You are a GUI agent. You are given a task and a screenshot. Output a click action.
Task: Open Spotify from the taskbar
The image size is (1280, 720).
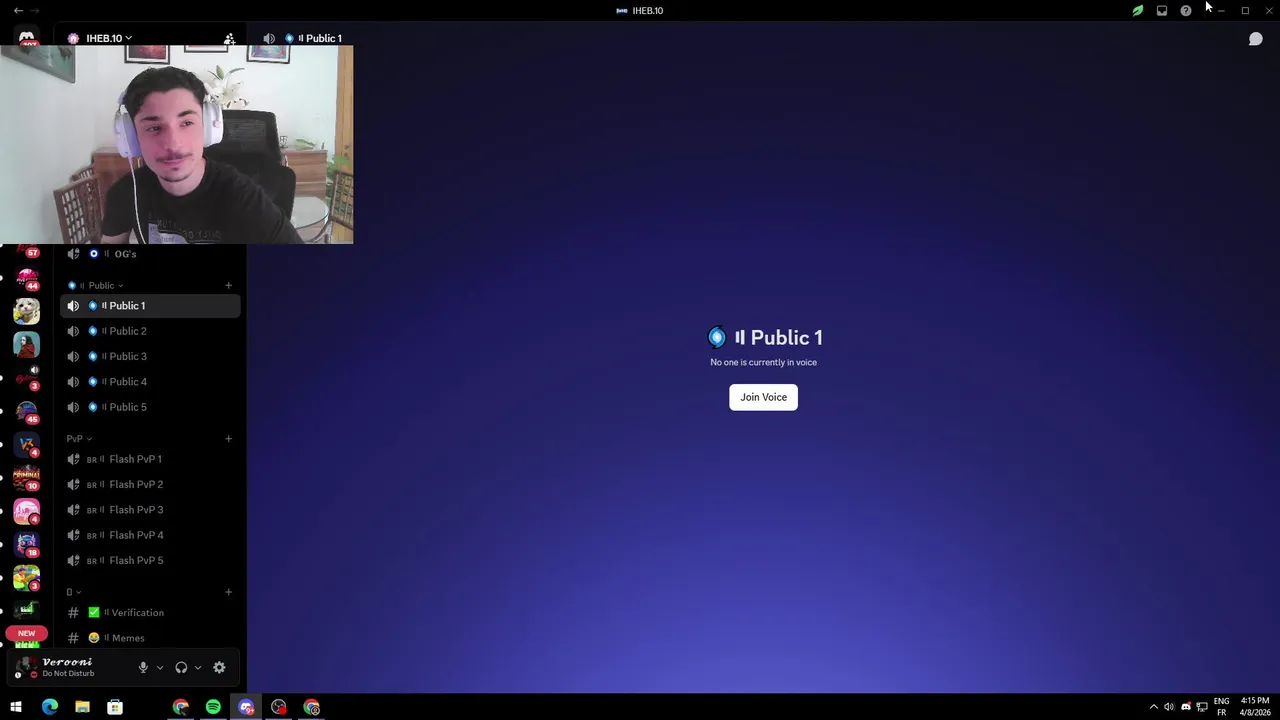(x=213, y=707)
